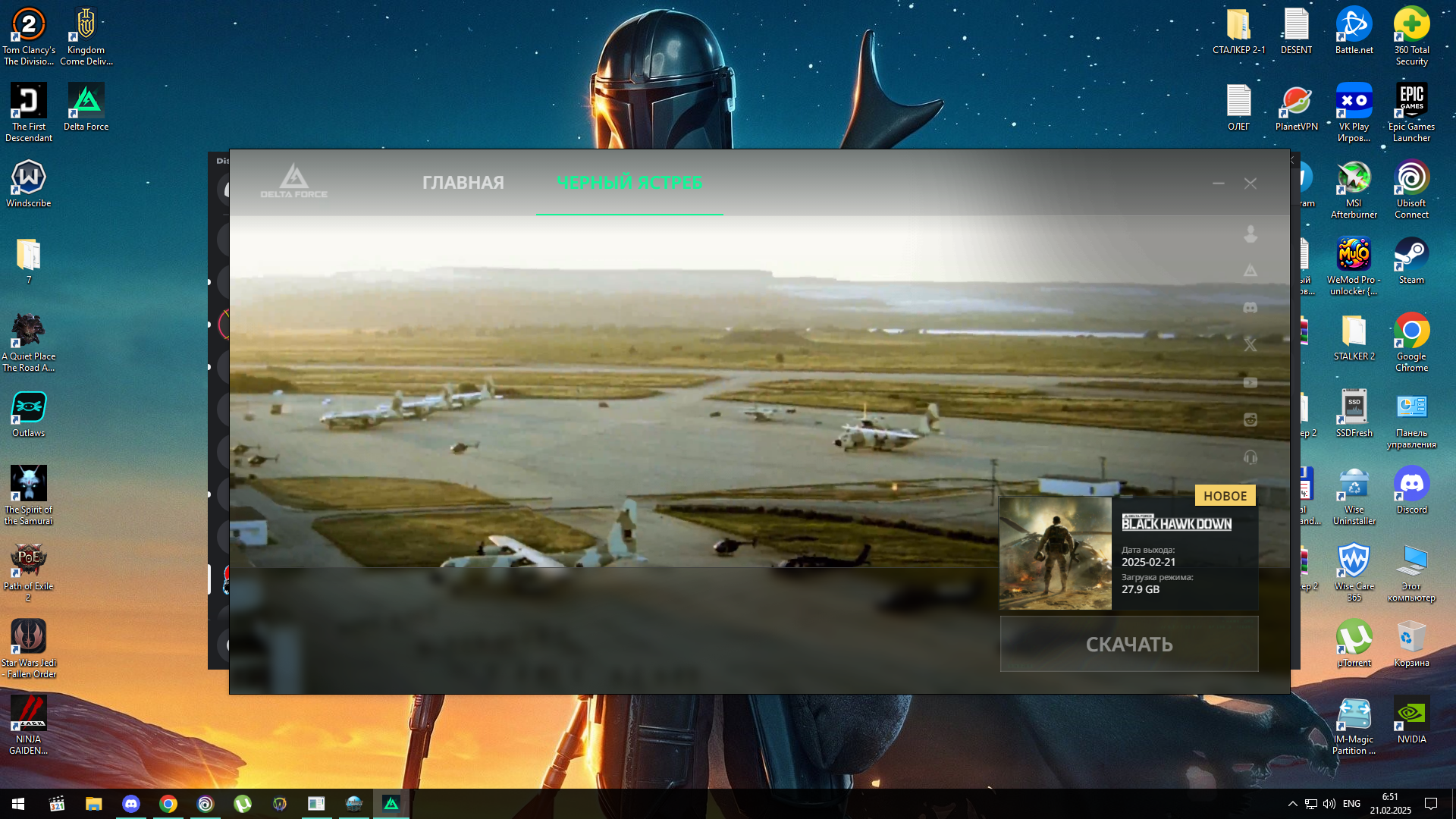Click the Black Hawk Down cover thumbnail

(x=1055, y=554)
